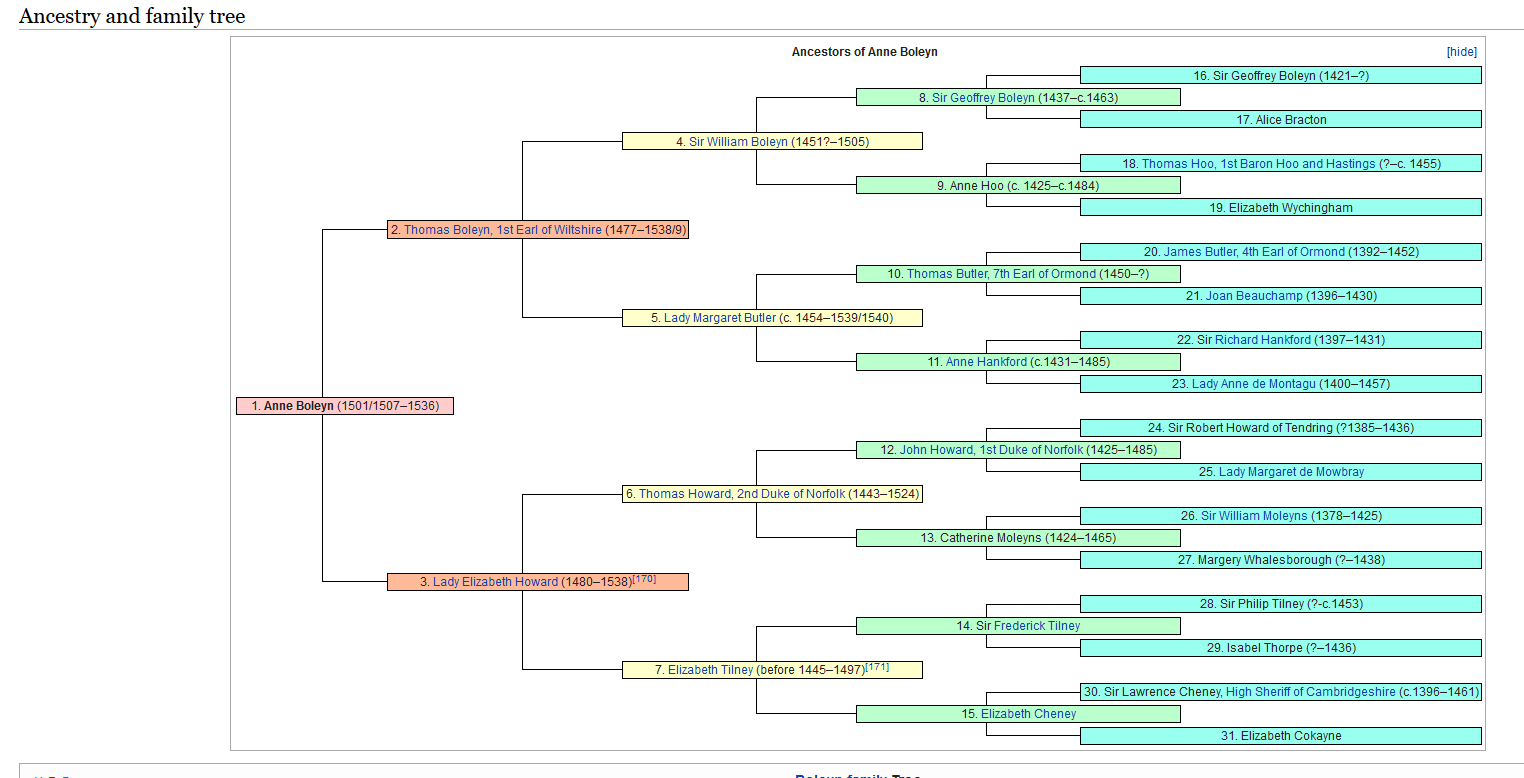Open citation reference 171
The image size is (1524, 778).
pos(877,667)
